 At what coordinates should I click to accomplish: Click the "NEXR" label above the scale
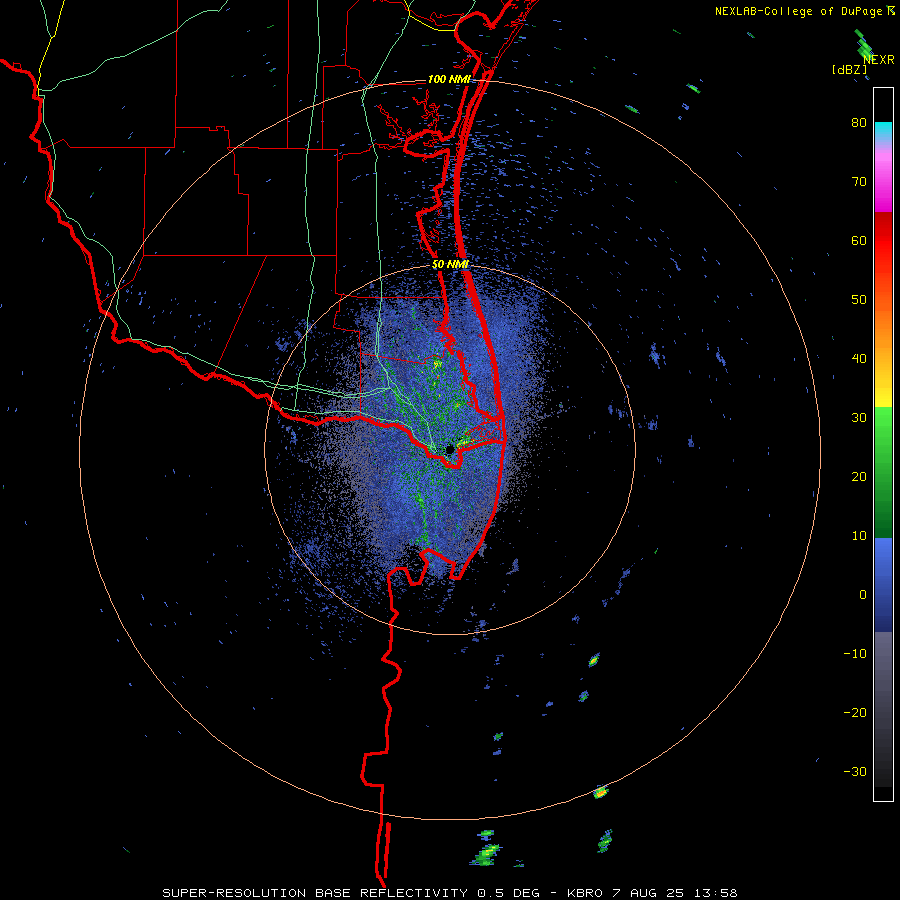coord(879,59)
